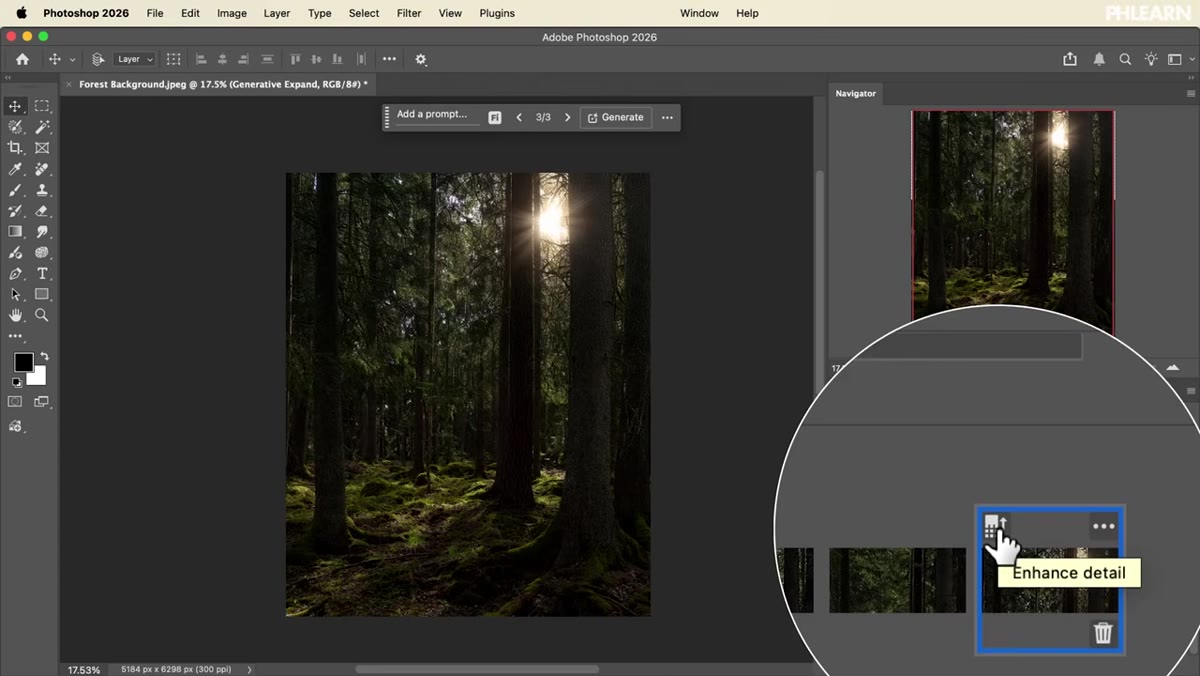Collapse the toolbox double-arrow
Screen dimensions: 1200x676
(x=9, y=78)
